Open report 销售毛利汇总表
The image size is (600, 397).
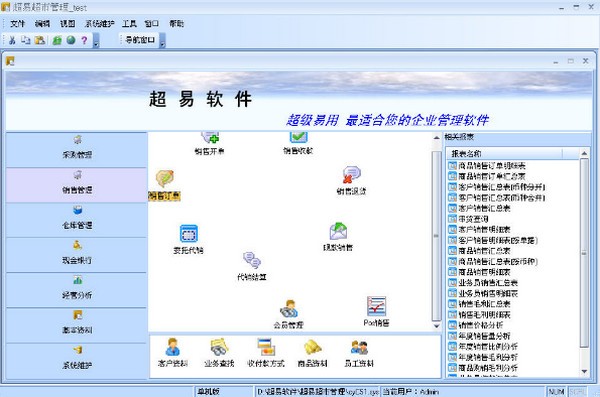coord(484,304)
